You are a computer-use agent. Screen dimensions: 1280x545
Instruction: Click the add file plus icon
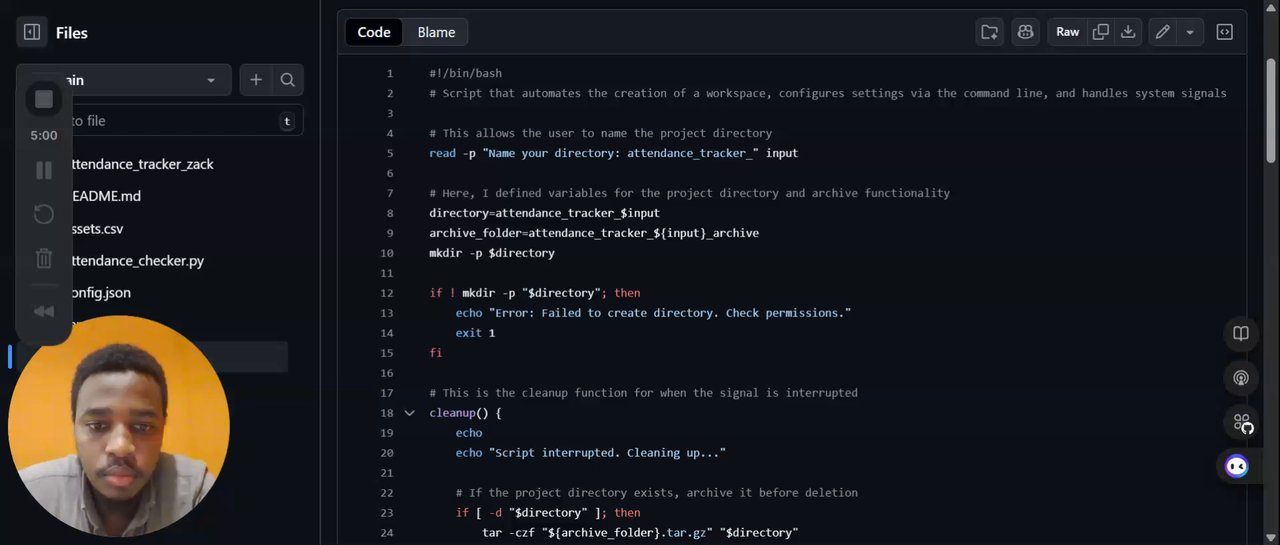[256, 80]
